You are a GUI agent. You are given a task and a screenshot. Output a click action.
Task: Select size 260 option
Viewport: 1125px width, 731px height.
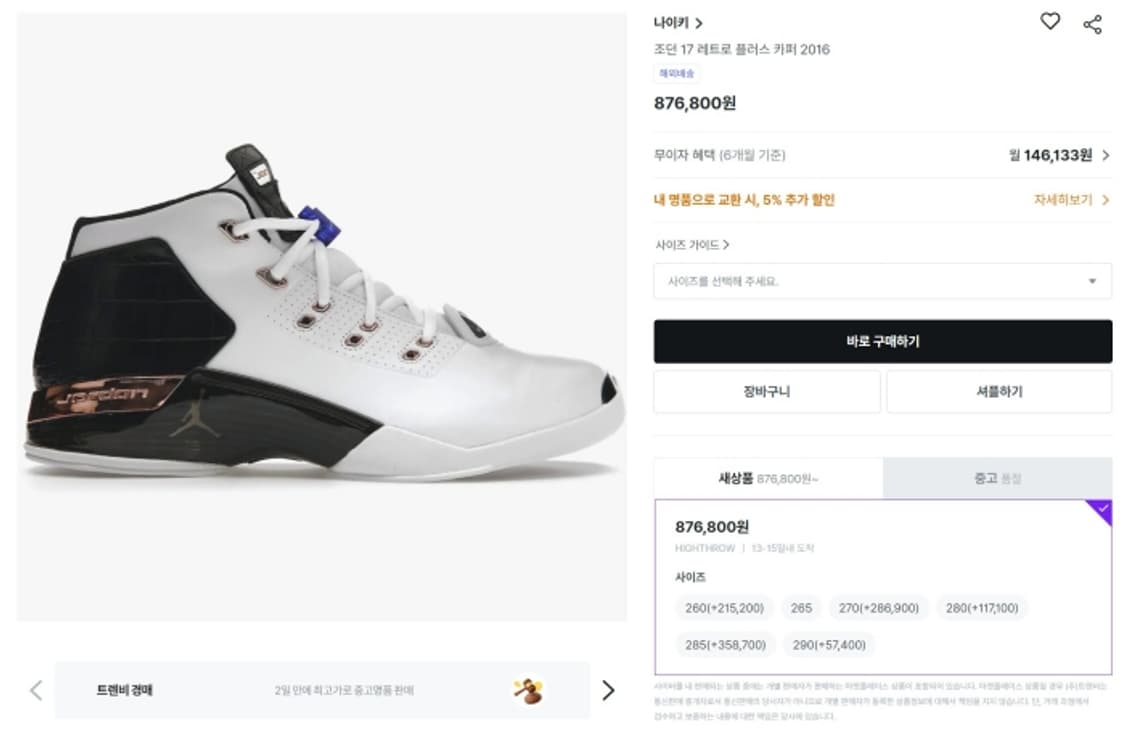click(724, 608)
